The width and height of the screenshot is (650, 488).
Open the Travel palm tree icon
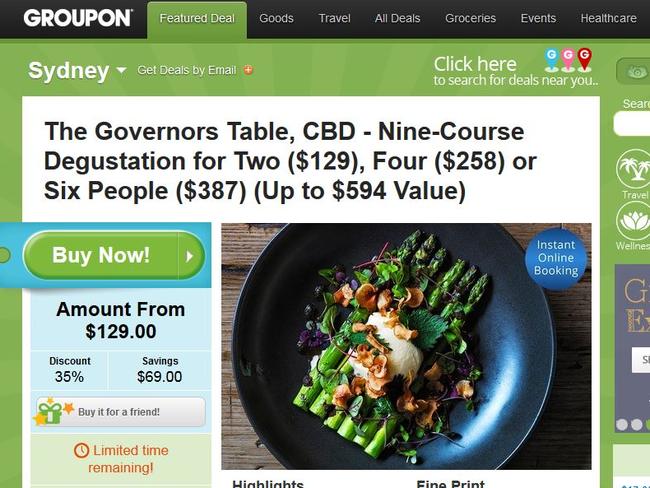[633, 169]
